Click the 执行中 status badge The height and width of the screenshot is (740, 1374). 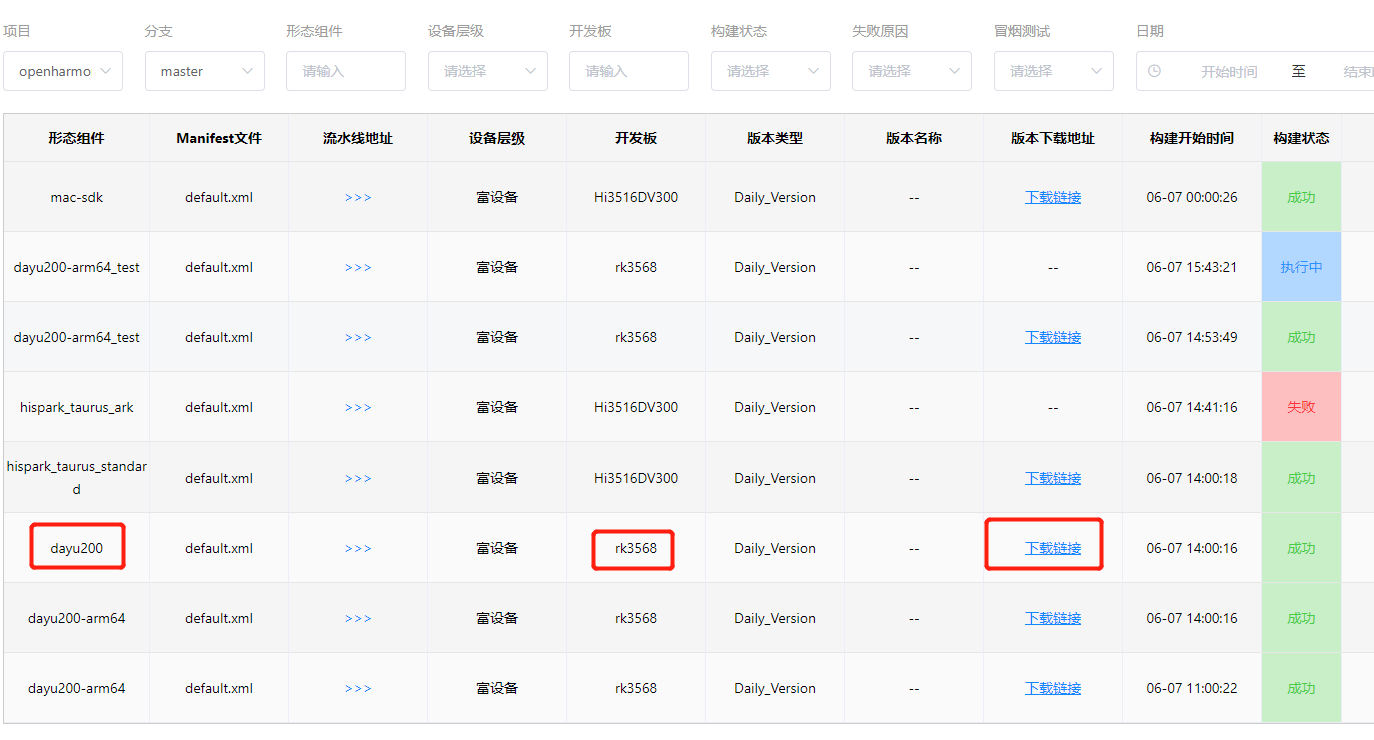click(1301, 267)
